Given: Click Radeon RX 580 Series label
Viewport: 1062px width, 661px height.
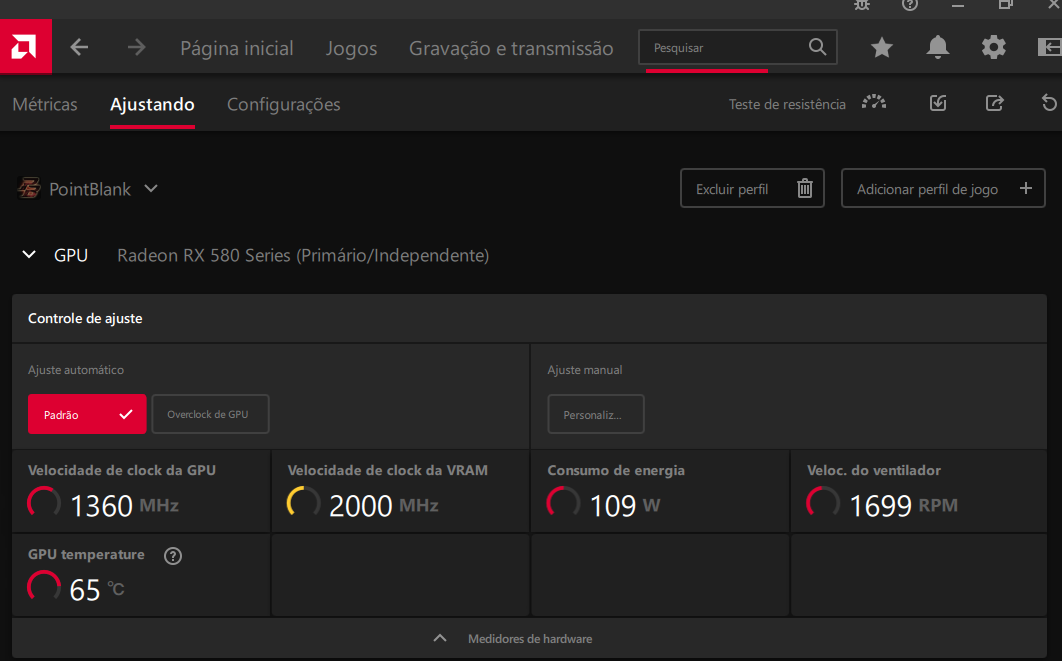Looking at the screenshot, I should (x=303, y=255).
